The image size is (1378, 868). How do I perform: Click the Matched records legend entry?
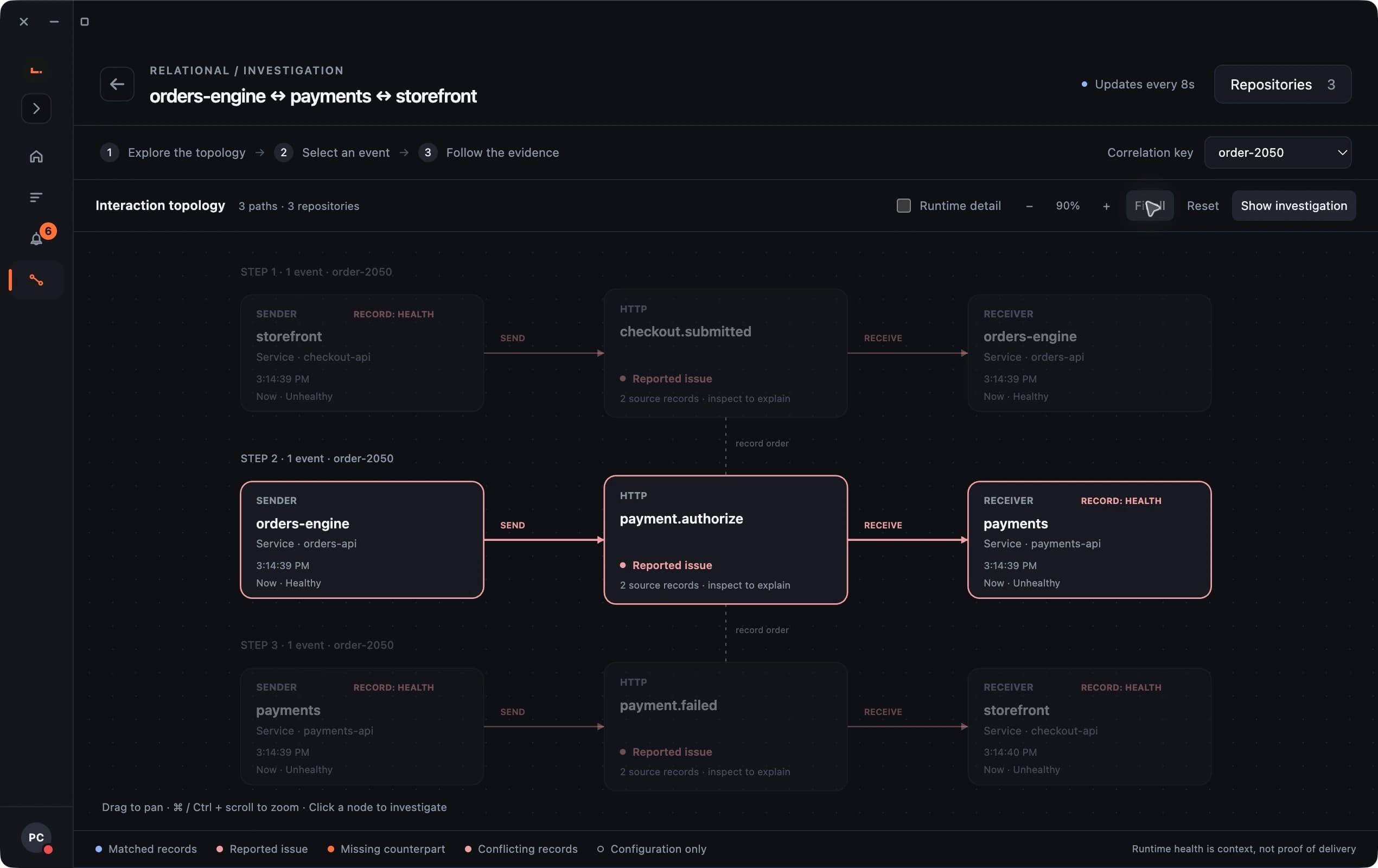tap(146, 848)
